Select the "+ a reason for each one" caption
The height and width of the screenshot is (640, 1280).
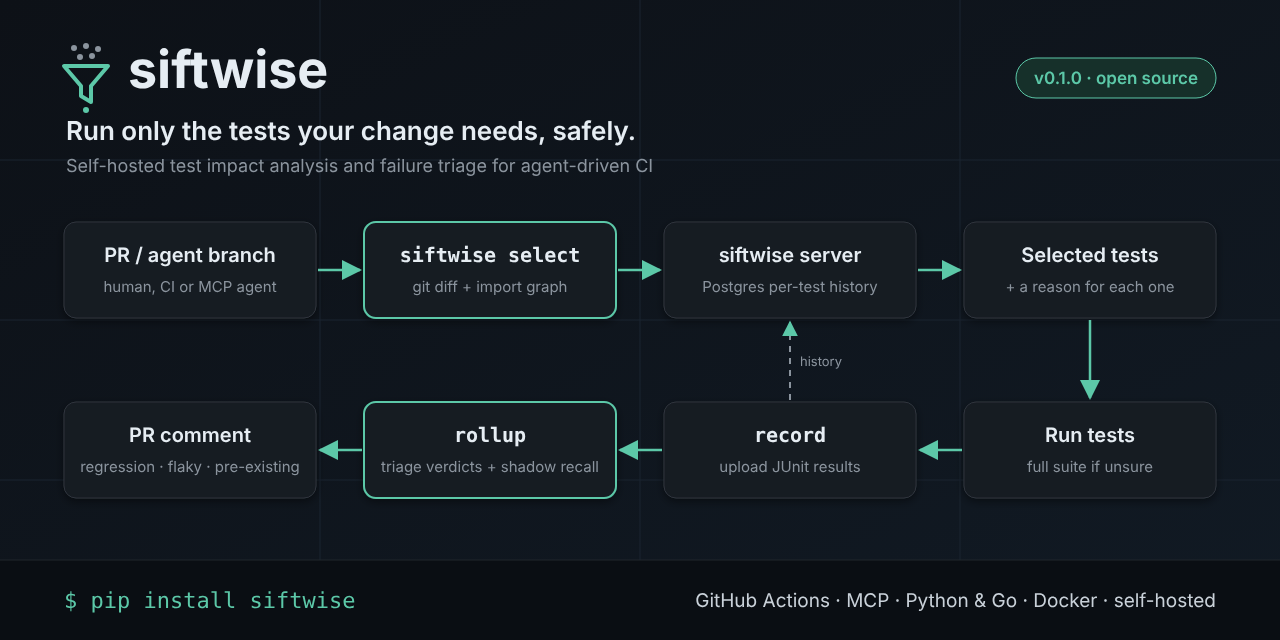1090,287
